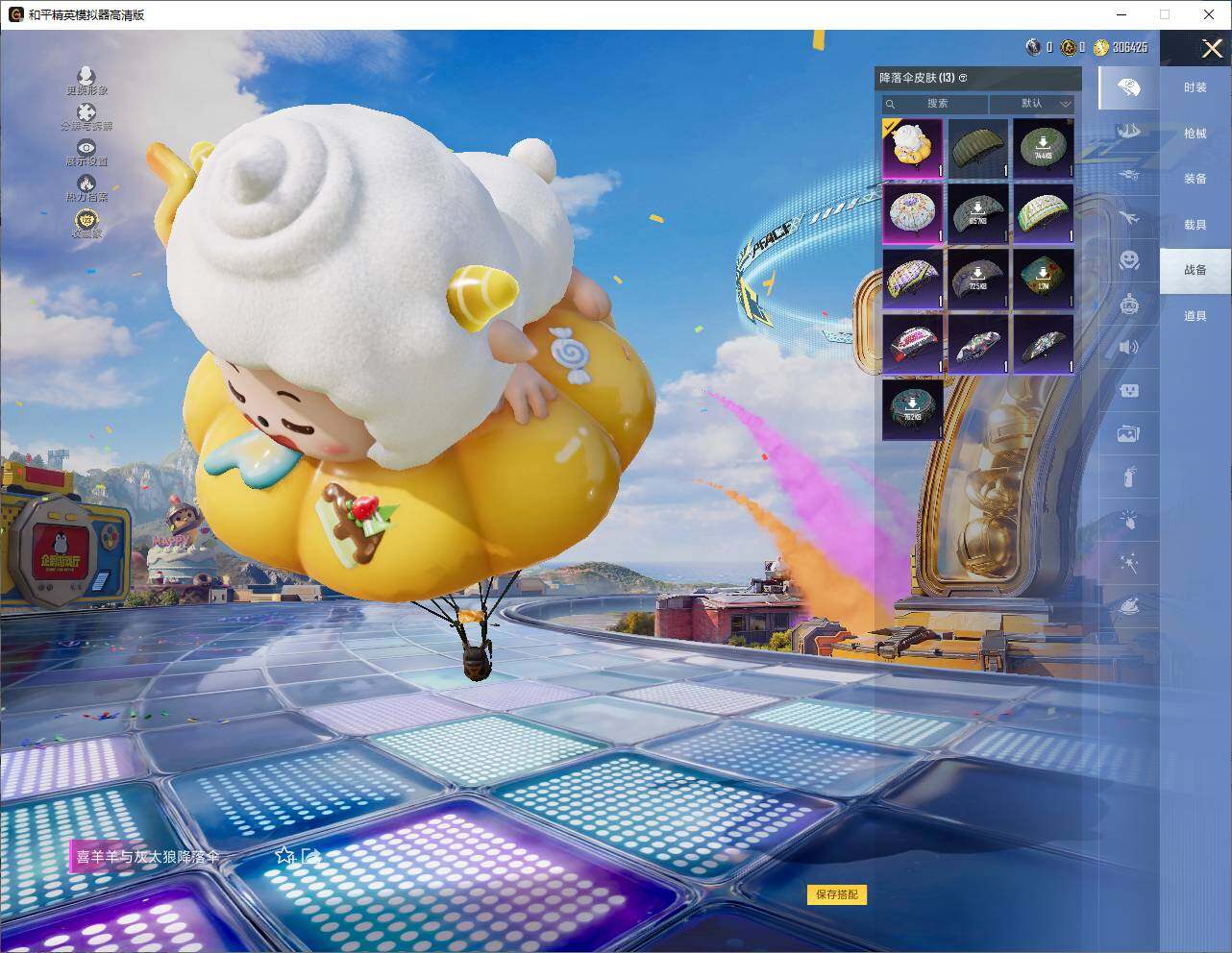
Task: Minimize the emulator window
Action: [x=1121, y=14]
